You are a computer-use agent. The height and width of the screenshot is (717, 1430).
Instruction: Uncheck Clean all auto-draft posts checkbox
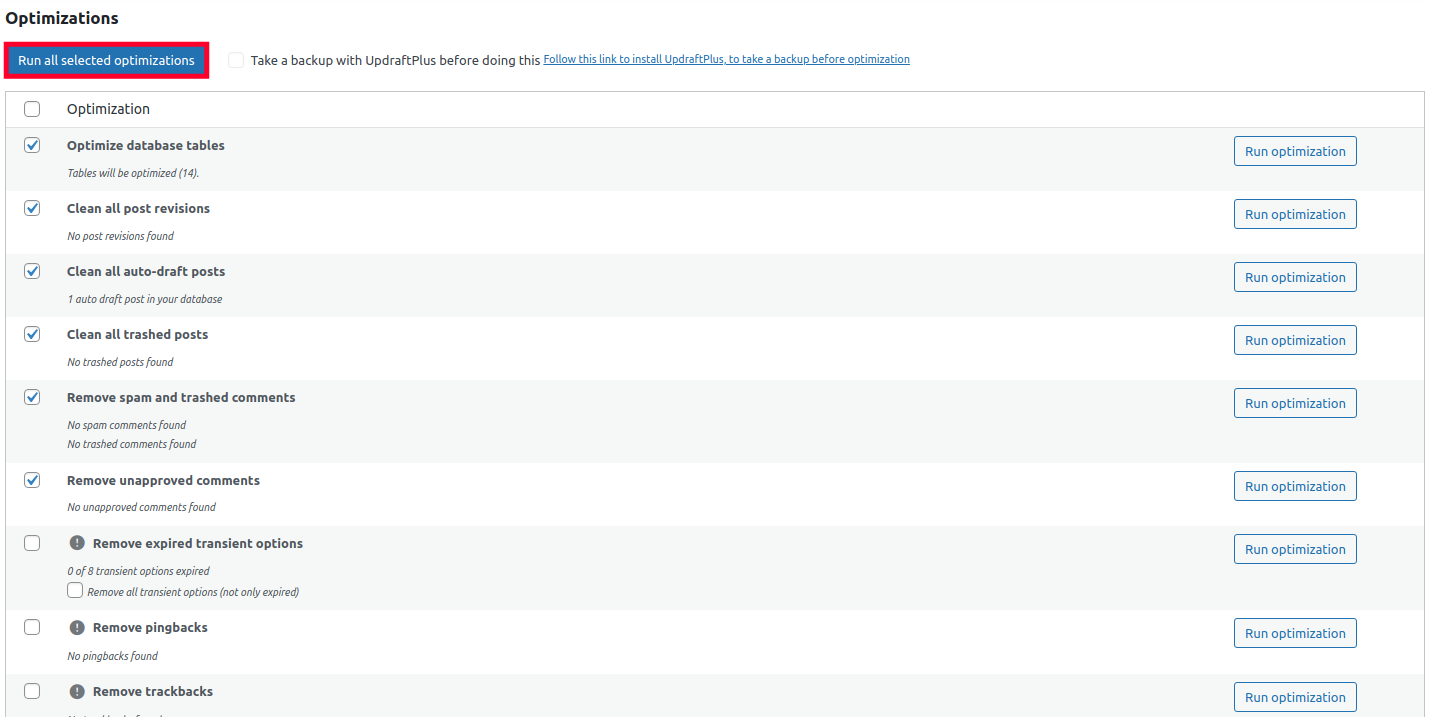(x=32, y=271)
